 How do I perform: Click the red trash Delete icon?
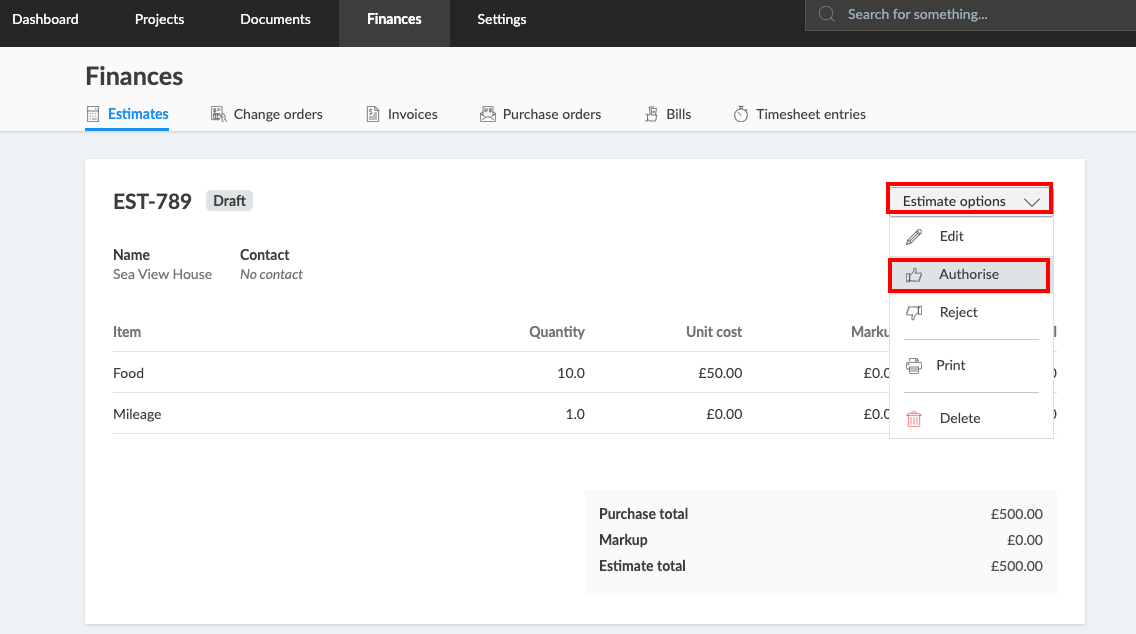914,419
